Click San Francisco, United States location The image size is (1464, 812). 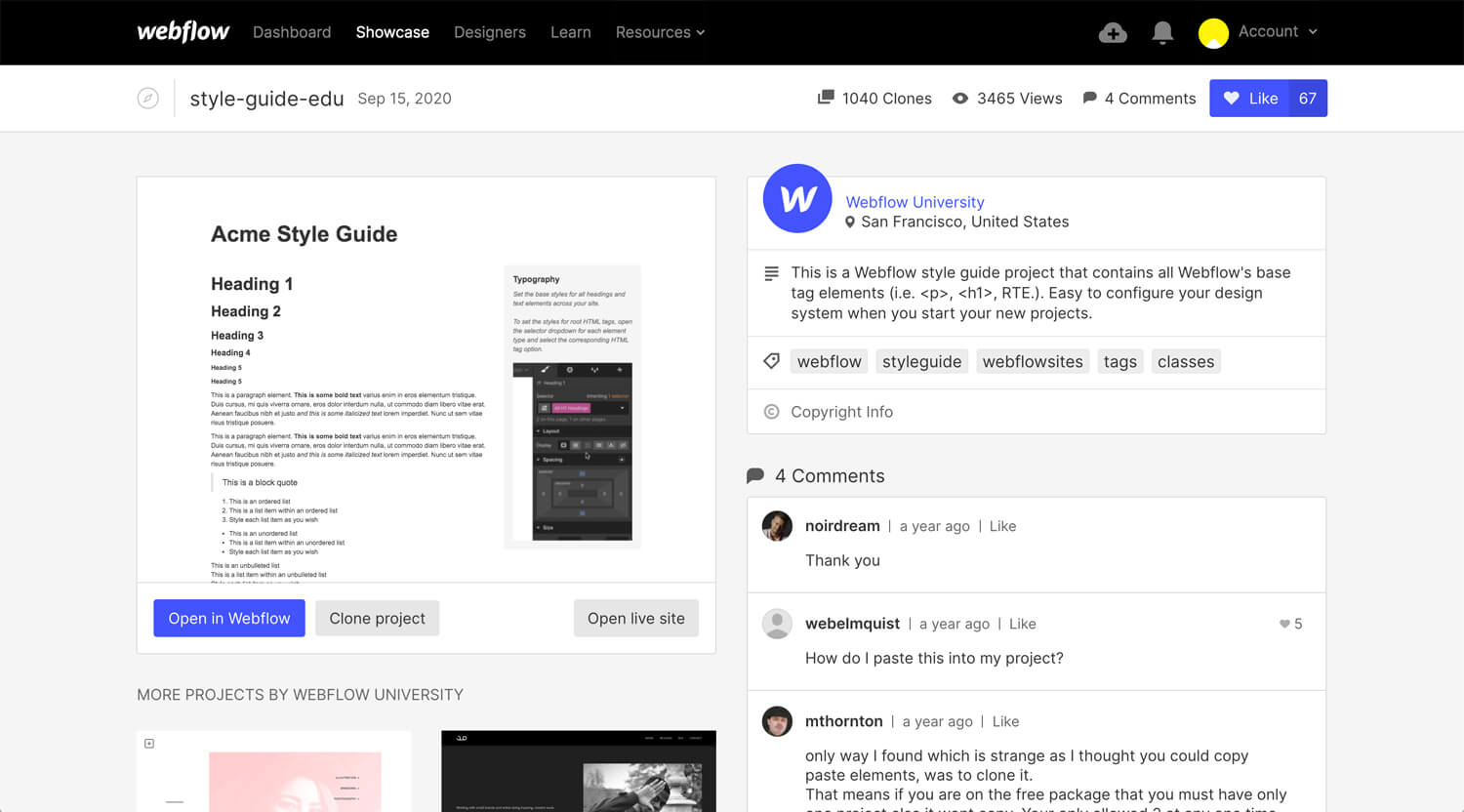click(x=964, y=222)
